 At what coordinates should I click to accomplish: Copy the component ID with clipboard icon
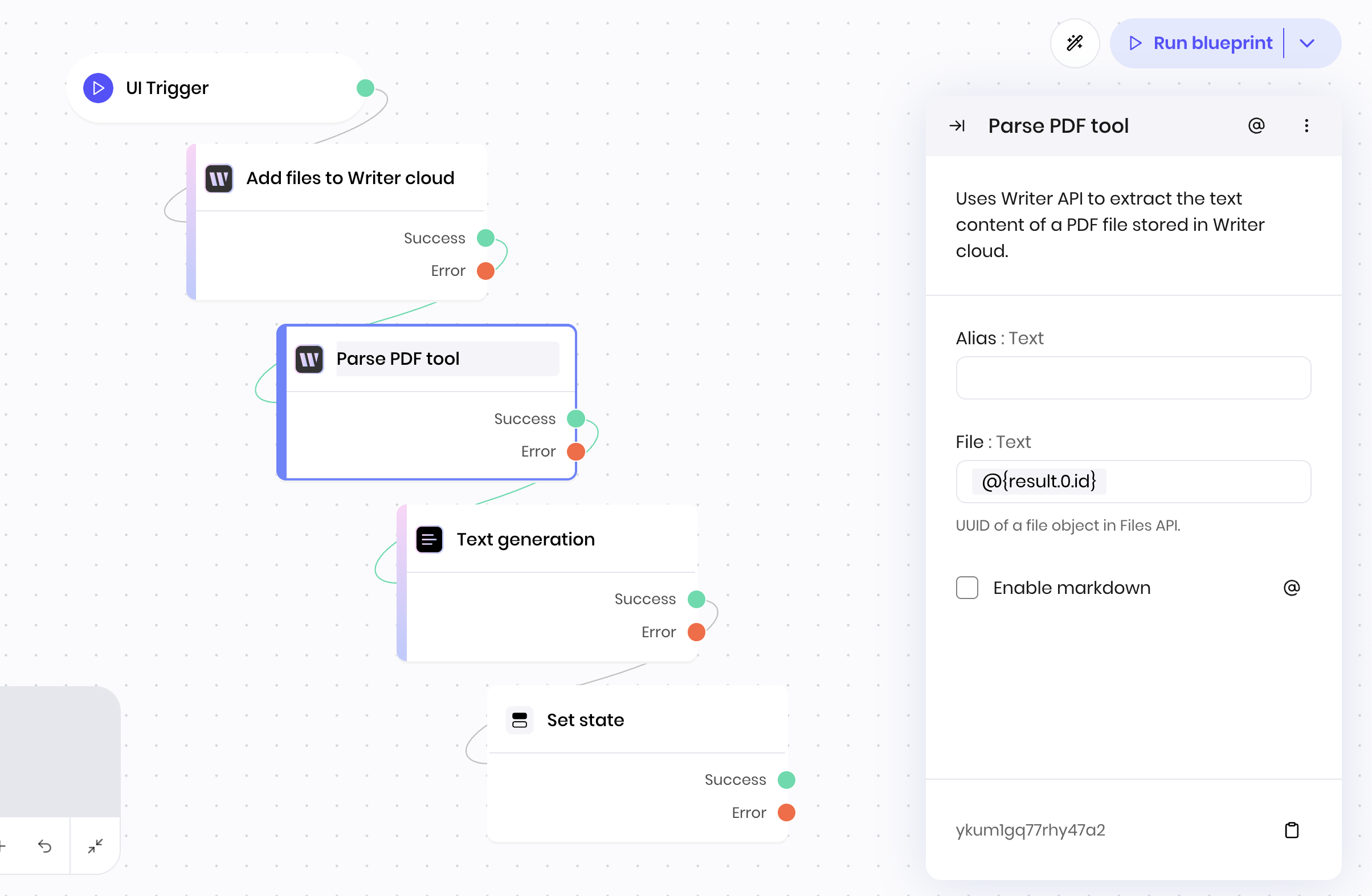pyautogui.click(x=1291, y=830)
